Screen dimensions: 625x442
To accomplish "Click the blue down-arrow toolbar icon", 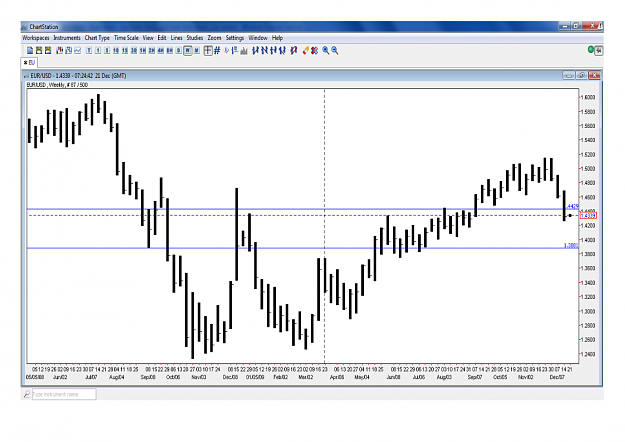I will (226, 50).
